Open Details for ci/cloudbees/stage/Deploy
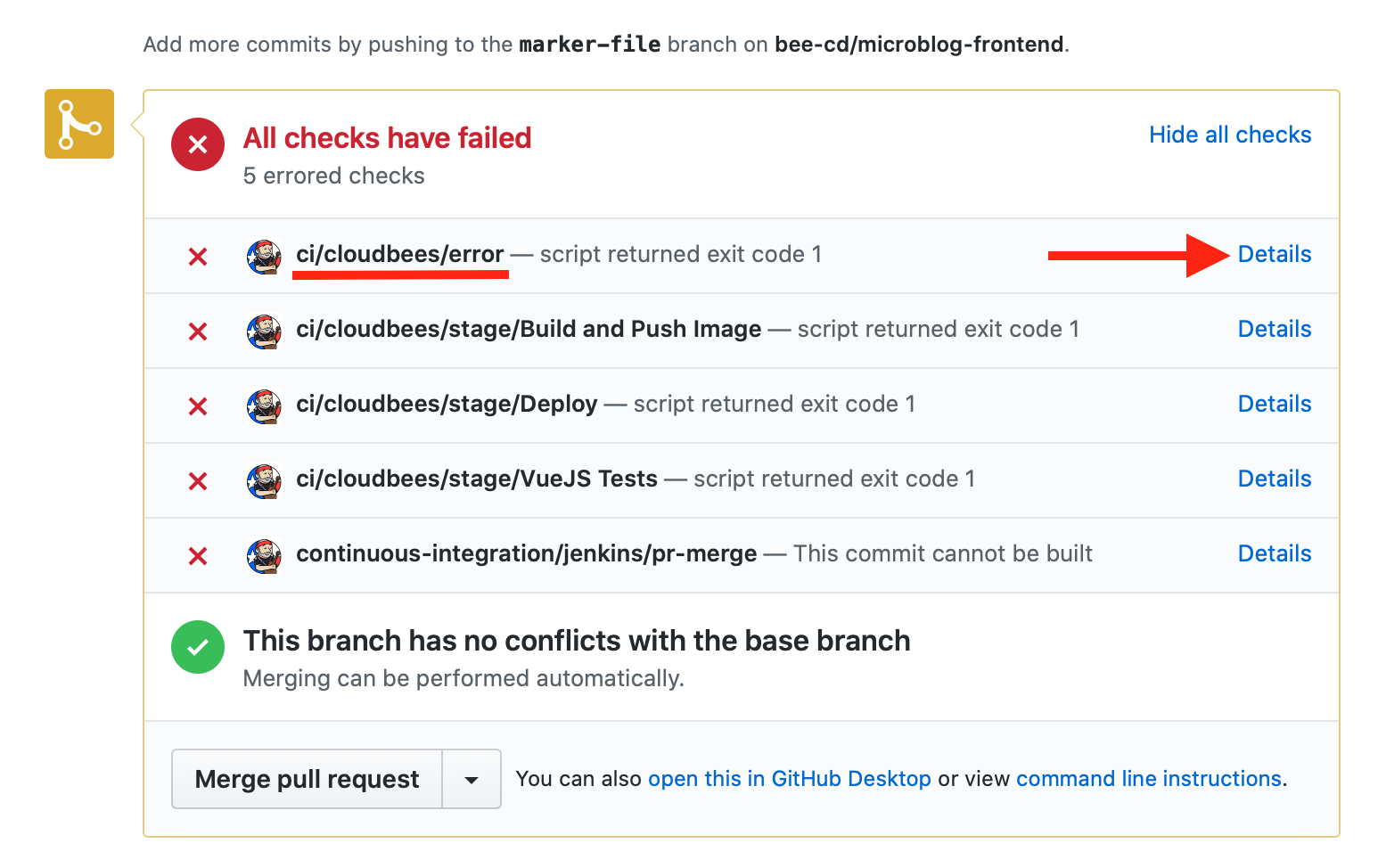This screenshot has height=868, width=1378. point(1275,404)
